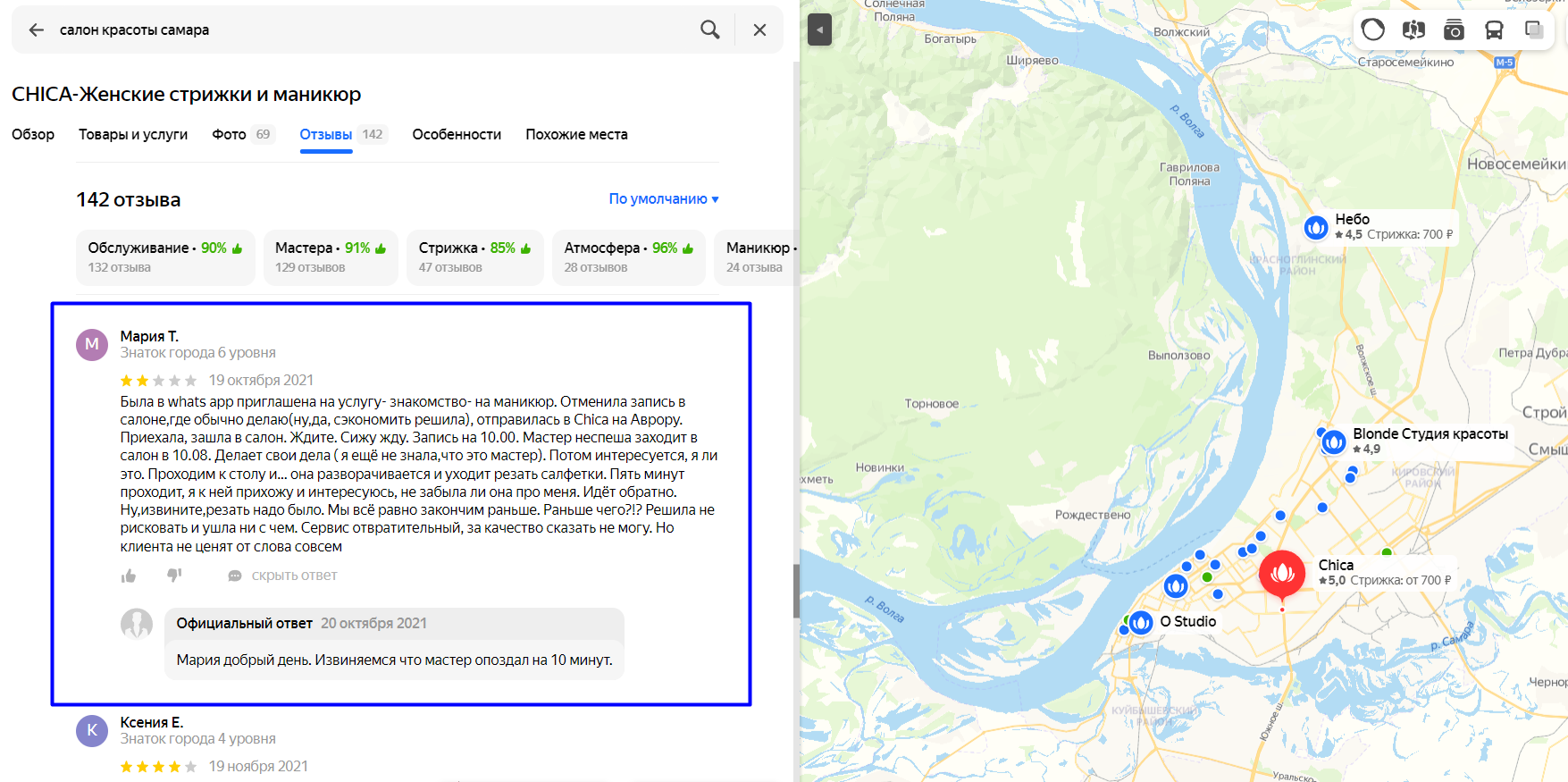Click the Рождествено label on the map
The height and width of the screenshot is (782, 1568).
coord(1093,515)
